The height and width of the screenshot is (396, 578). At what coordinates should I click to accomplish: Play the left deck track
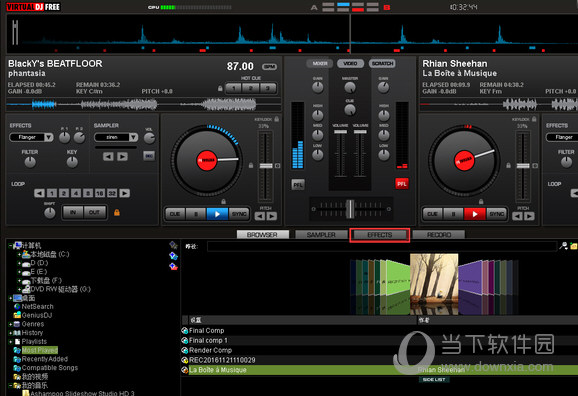[x=217, y=214]
